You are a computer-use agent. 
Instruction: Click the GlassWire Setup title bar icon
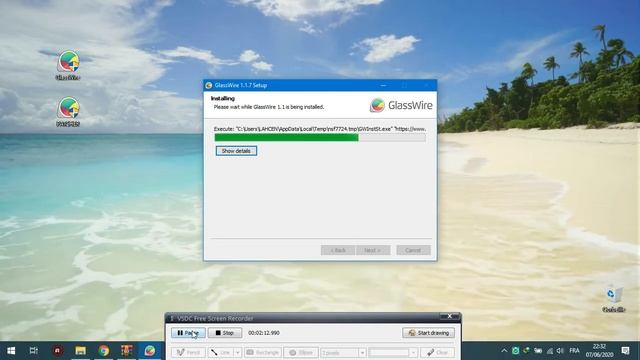tap(209, 85)
